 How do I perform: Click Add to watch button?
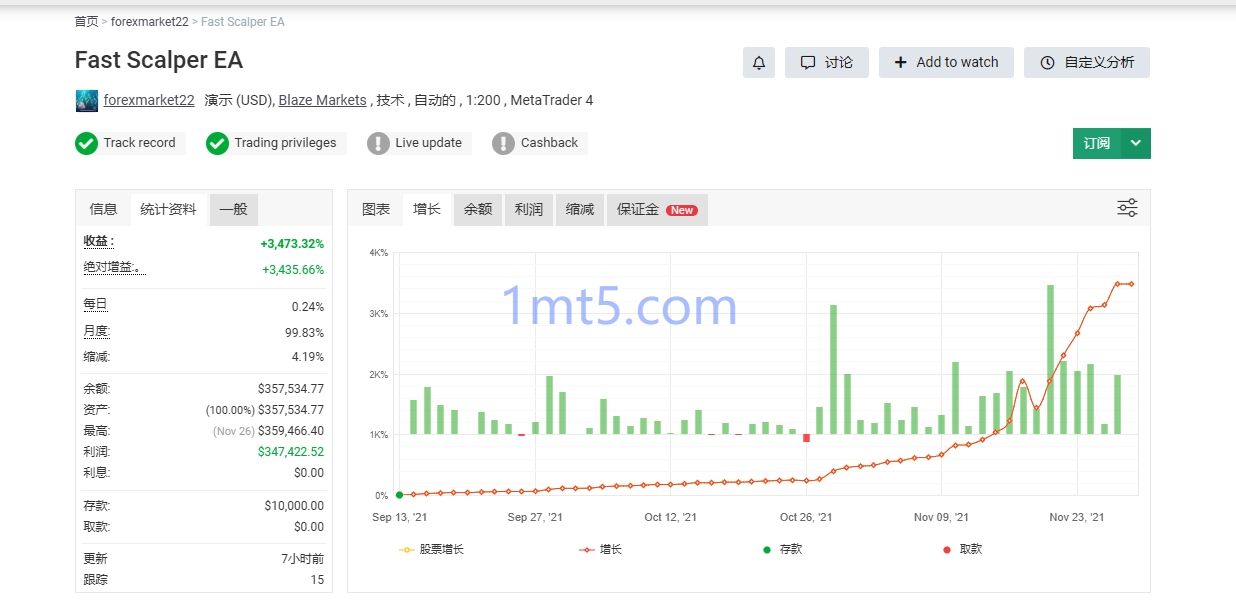(946, 62)
